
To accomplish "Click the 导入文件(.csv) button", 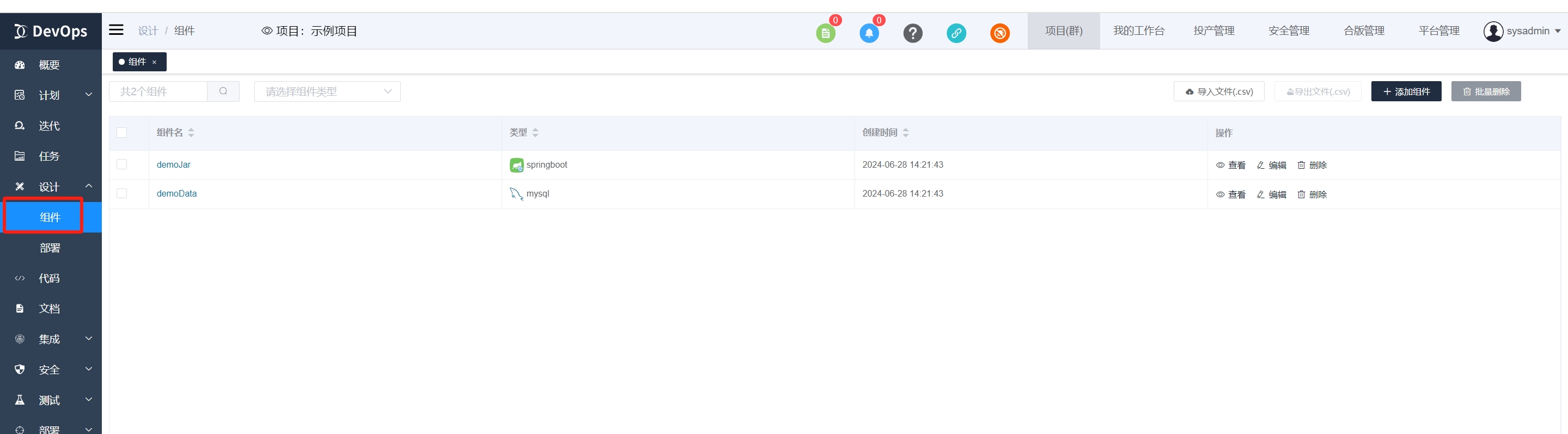I will point(1218,91).
